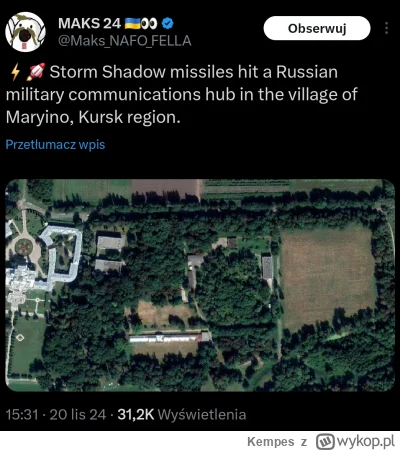Click the Storm Shadow missiles post text
This screenshot has height=451, width=400.
[x=182, y=95]
